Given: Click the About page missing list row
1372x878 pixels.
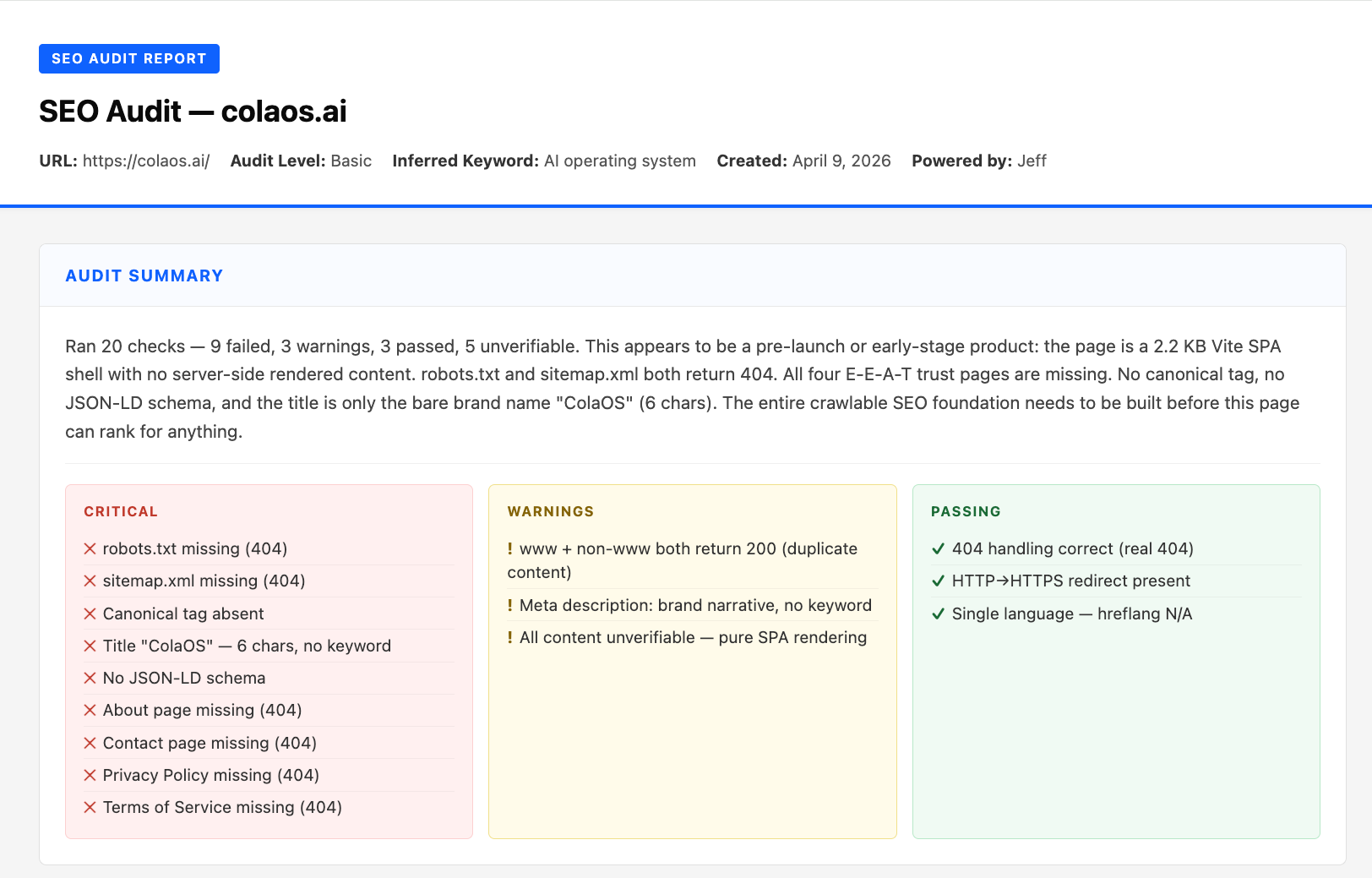Looking at the screenshot, I should pyautogui.click(x=201, y=710).
